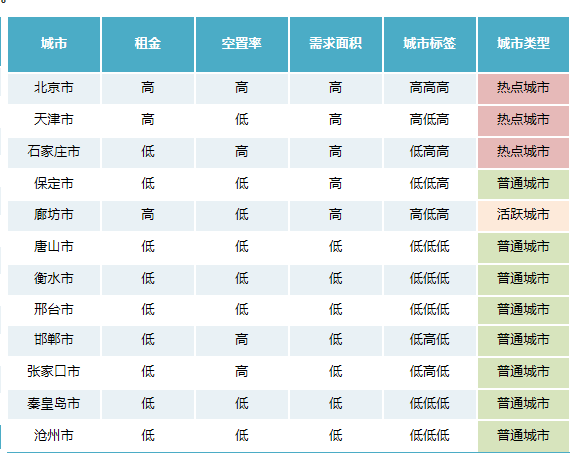
Task: Click the 空置率 column header
Action: tap(242, 44)
